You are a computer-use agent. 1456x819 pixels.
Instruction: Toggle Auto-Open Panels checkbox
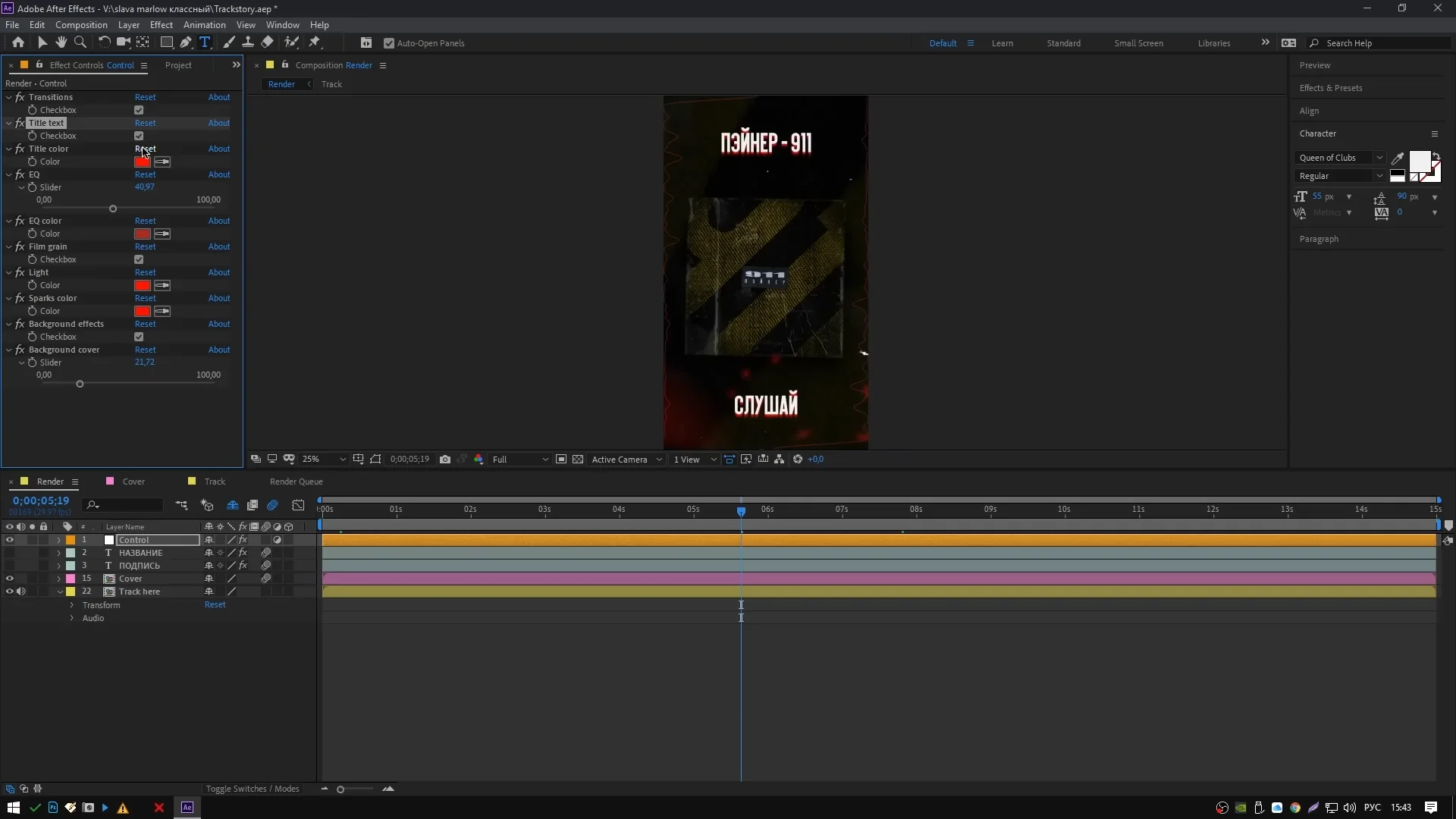389,43
